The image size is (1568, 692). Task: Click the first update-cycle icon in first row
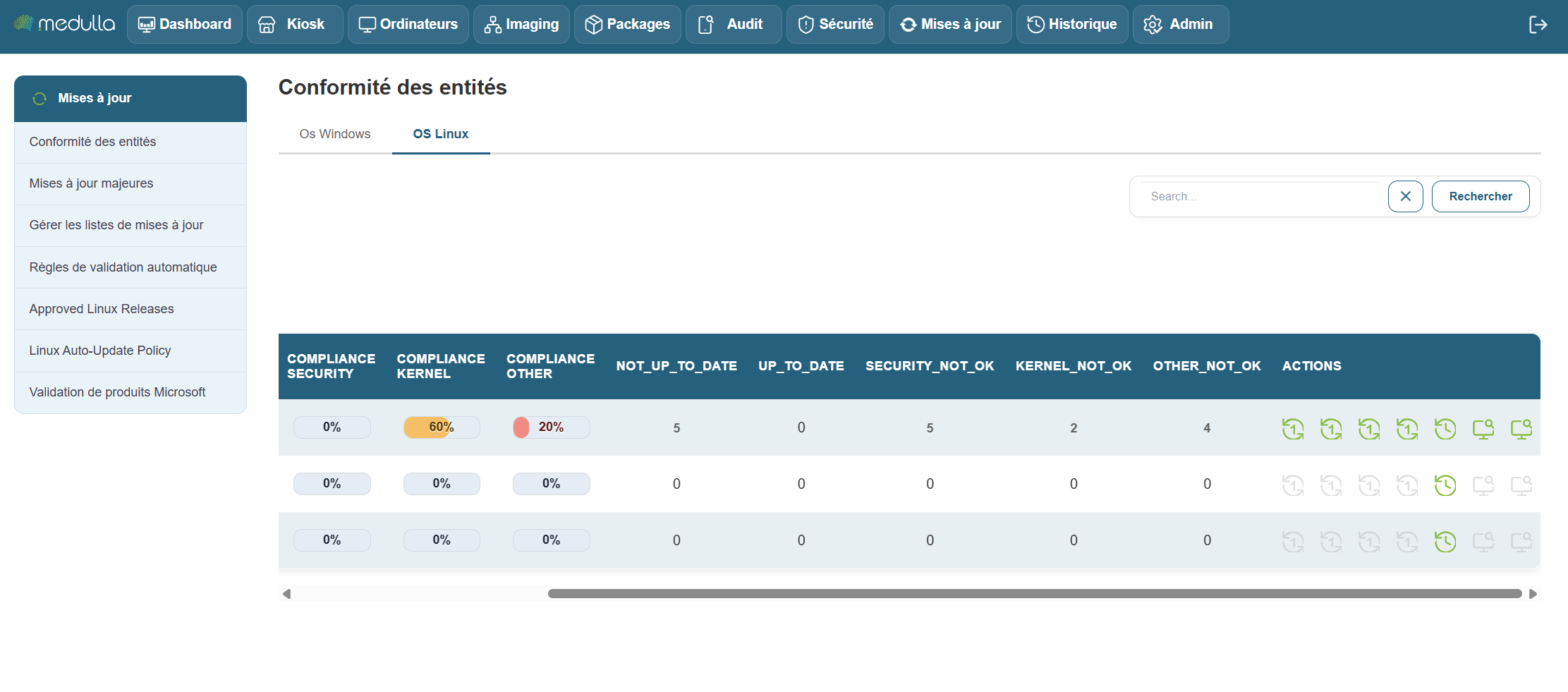[x=1293, y=428]
